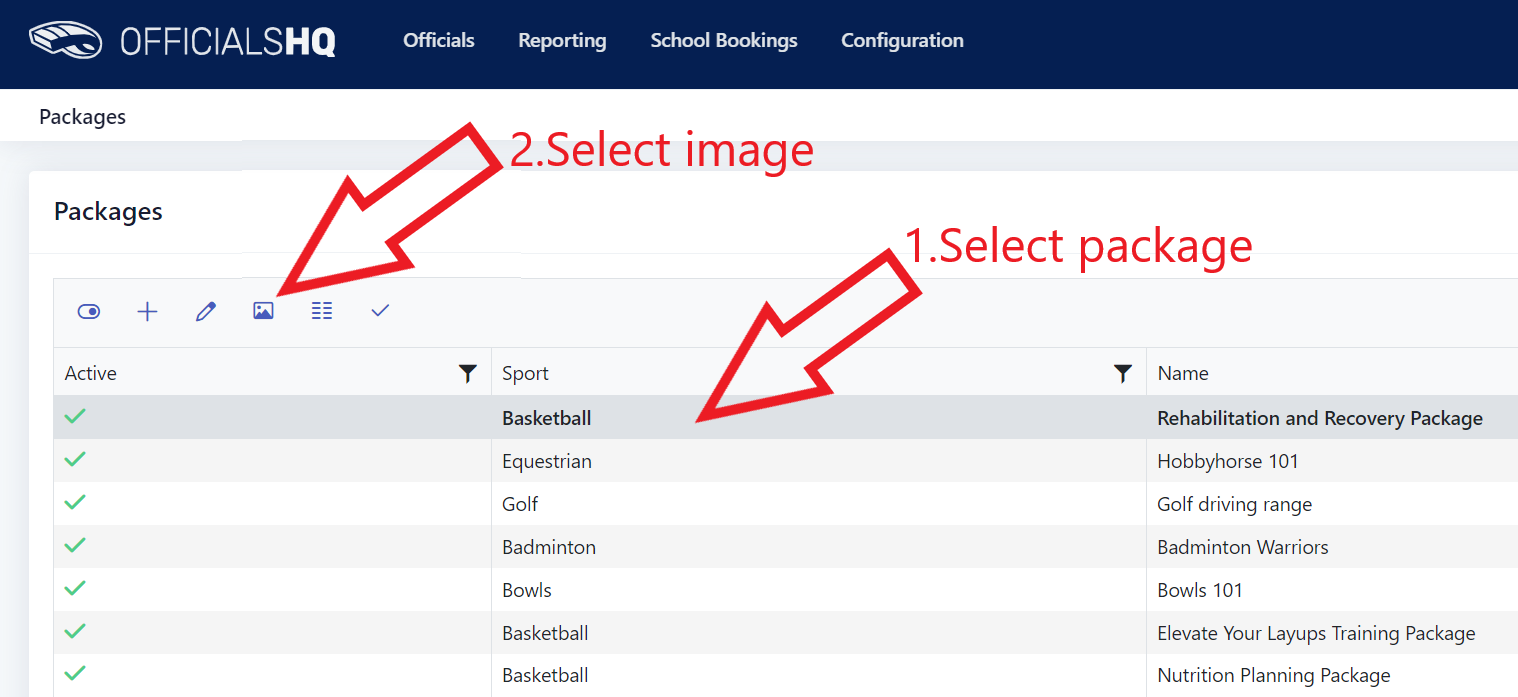Click the active toggle toolbar icon
This screenshot has height=697, width=1518.
[89, 312]
